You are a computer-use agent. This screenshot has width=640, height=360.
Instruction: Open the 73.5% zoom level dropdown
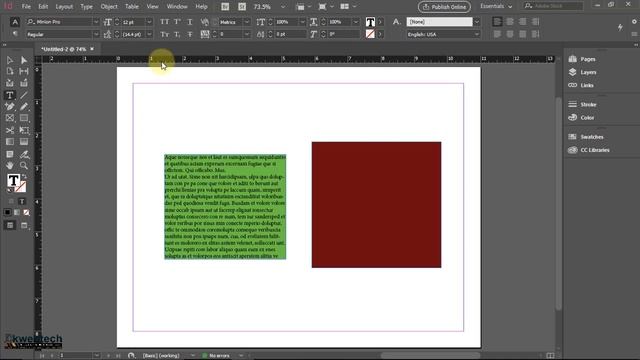[283, 7]
